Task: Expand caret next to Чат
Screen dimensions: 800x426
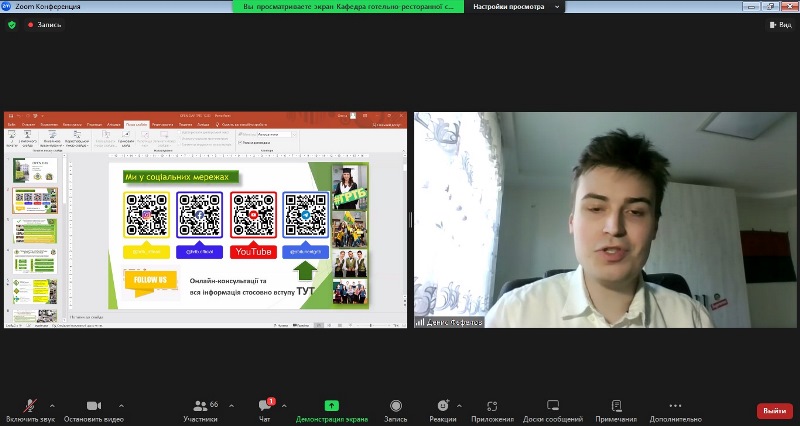Action: point(284,406)
